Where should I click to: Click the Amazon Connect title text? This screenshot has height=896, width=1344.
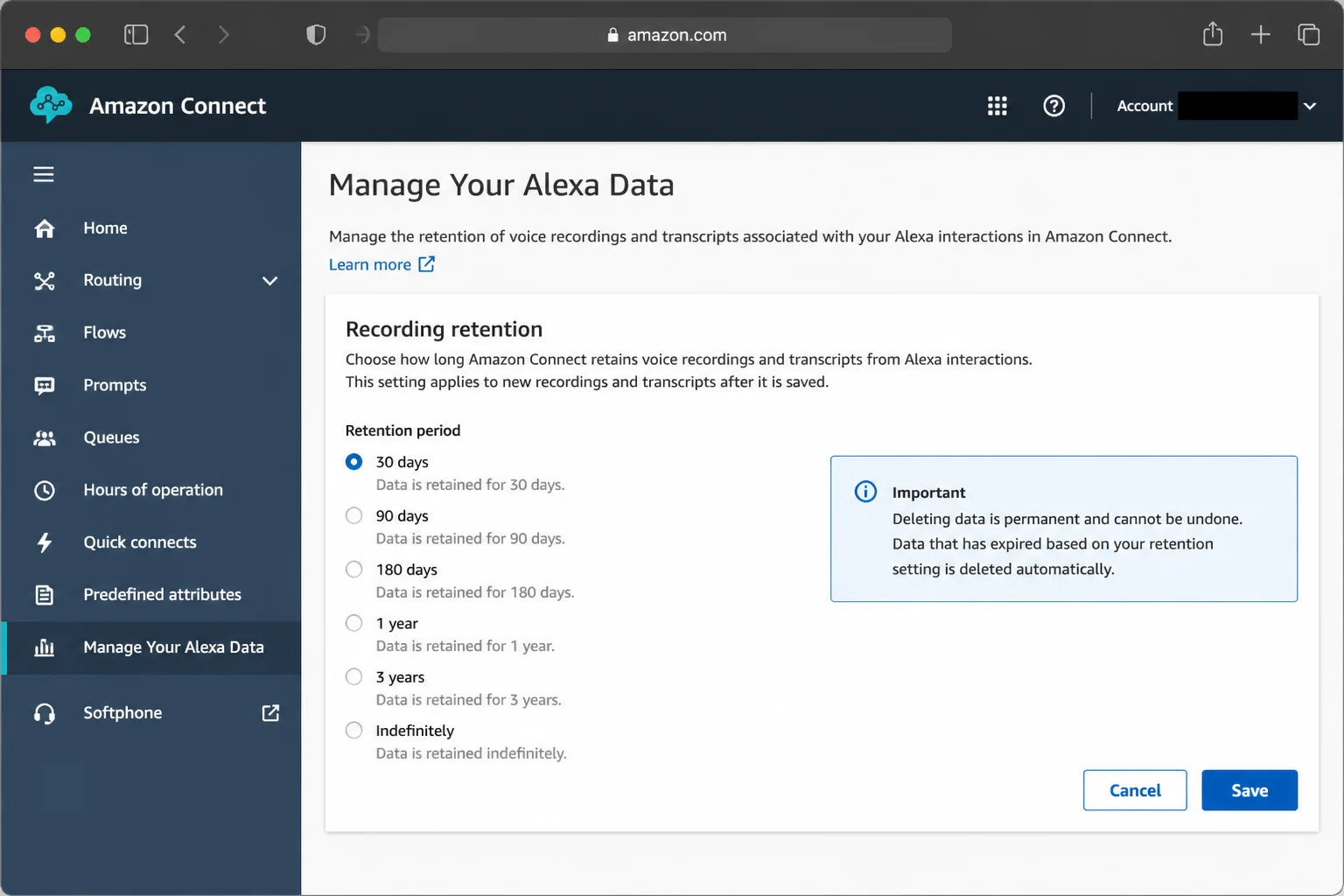[x=178, y=106]
